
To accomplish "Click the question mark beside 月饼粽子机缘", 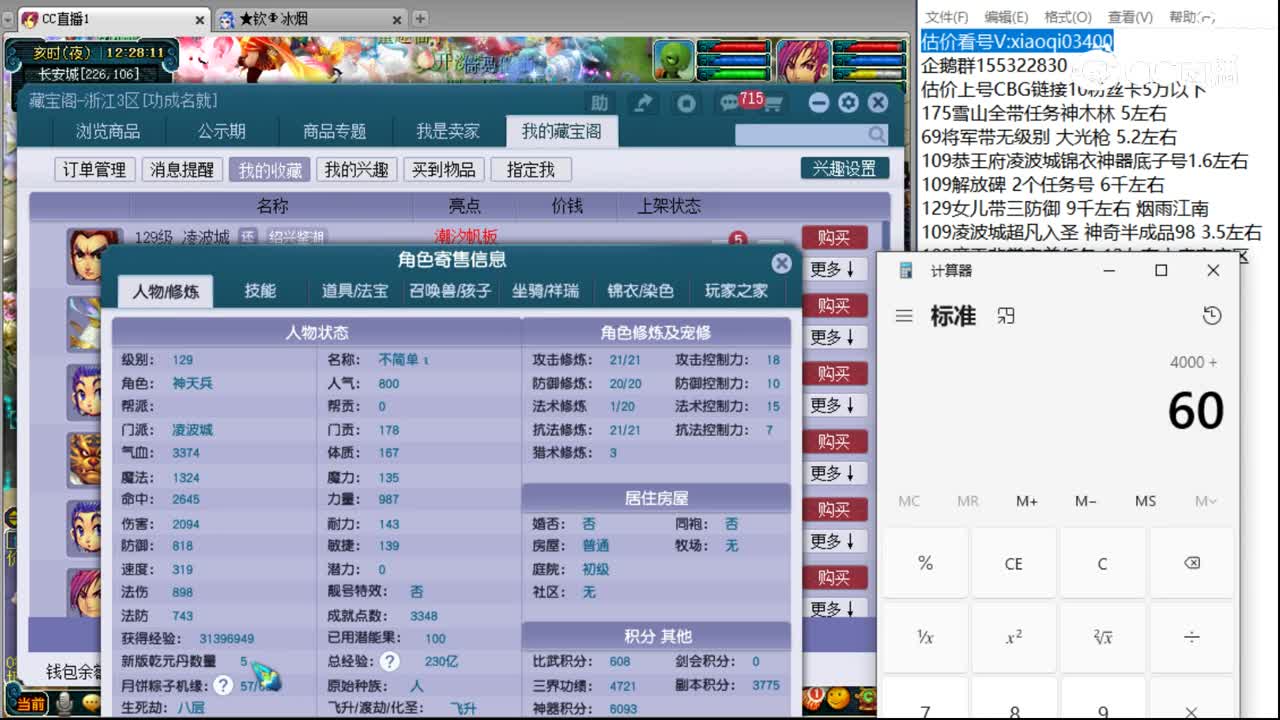I will pos(221,685).
